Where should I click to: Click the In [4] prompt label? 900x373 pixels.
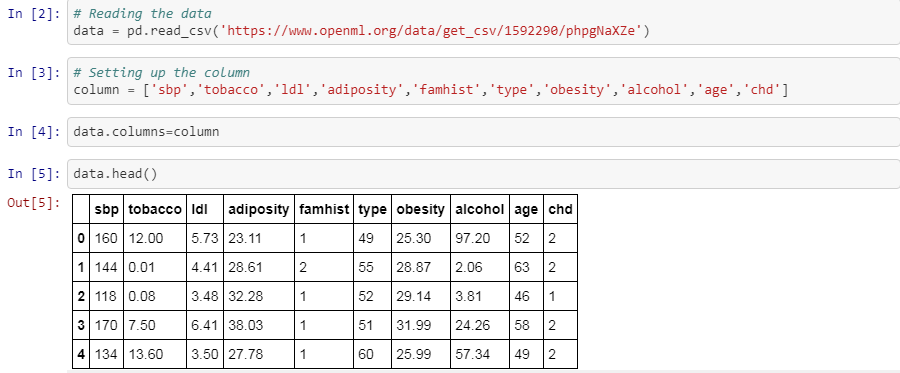(34, 131)
